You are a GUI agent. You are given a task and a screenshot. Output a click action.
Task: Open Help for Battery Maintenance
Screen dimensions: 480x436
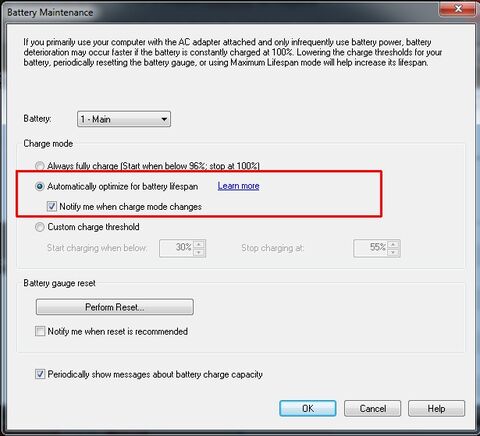[436, 408]
